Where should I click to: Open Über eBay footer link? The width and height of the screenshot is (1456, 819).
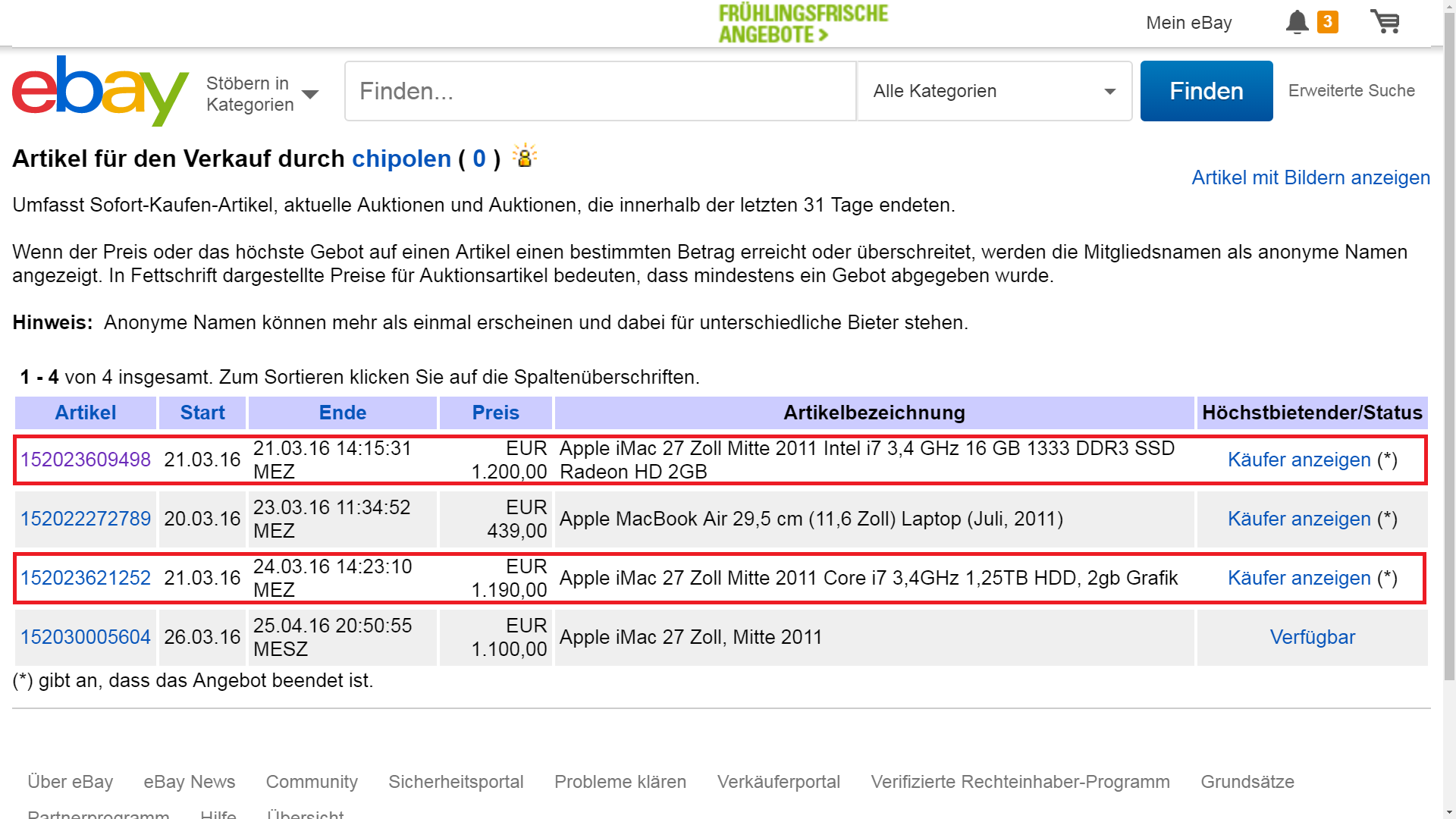pyautogui.click(x=71, y=782)
